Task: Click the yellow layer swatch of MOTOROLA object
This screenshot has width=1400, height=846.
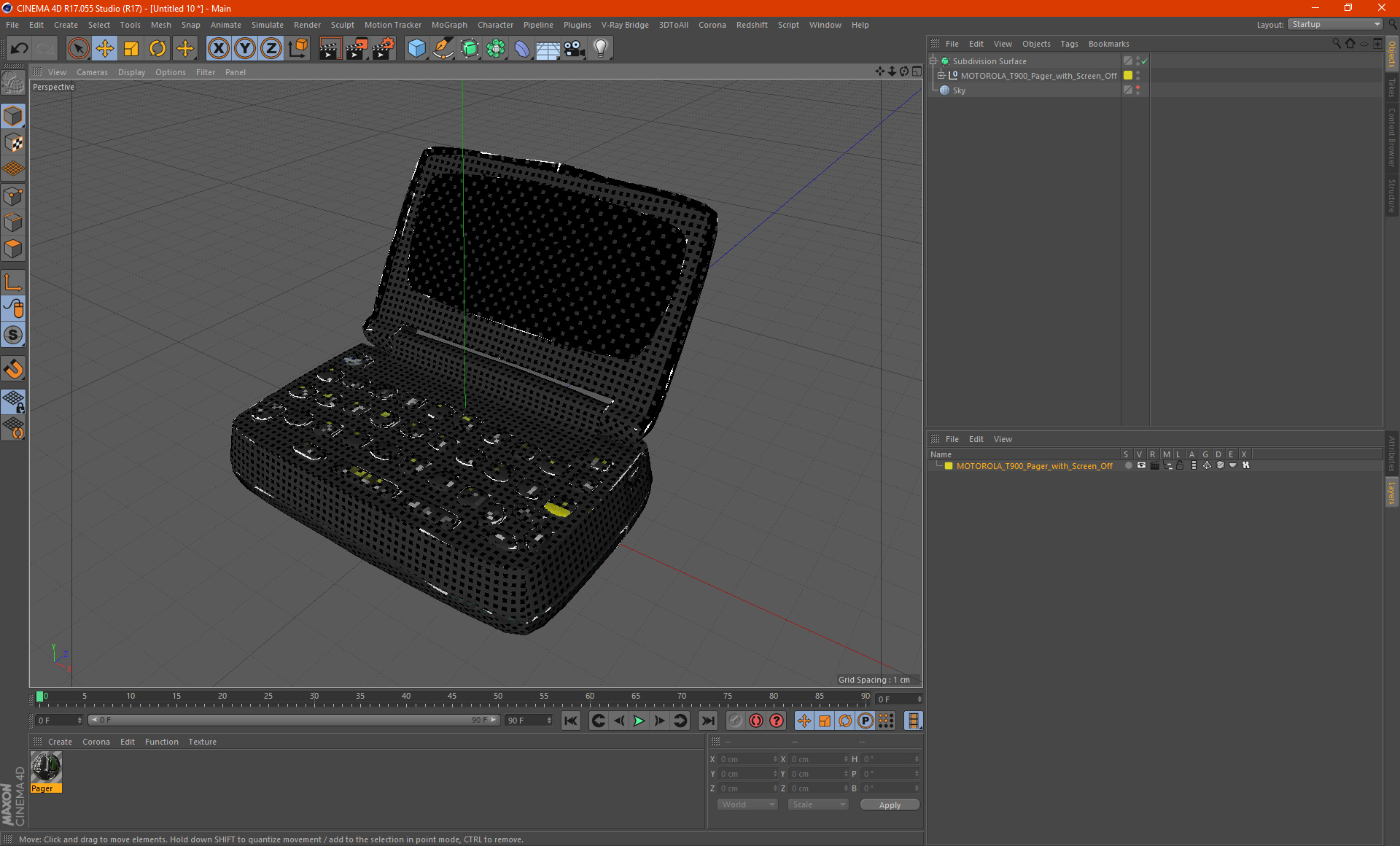Action: 1128,75
